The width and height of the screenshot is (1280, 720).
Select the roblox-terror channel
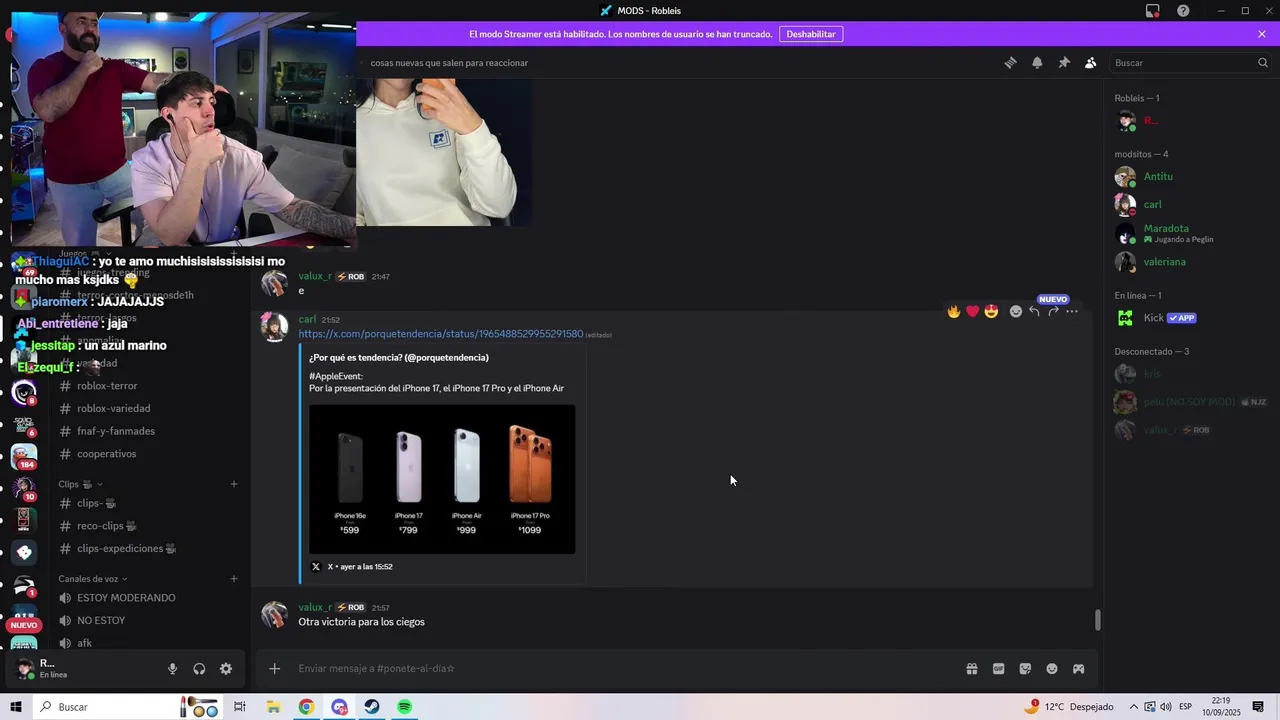pyautogui.click(x=107, y=386)
